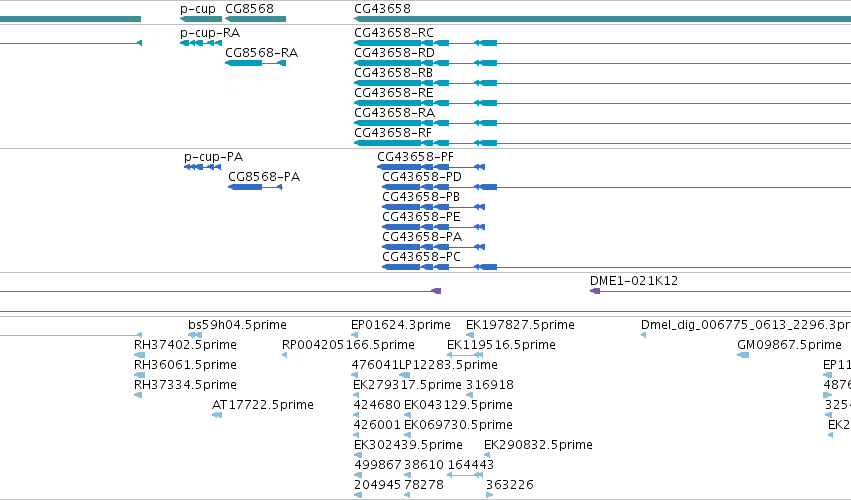The height and width of the screenshot is (500, 851).
Task: Select protein CG43658-PB
Action: [x=421, y=197]
